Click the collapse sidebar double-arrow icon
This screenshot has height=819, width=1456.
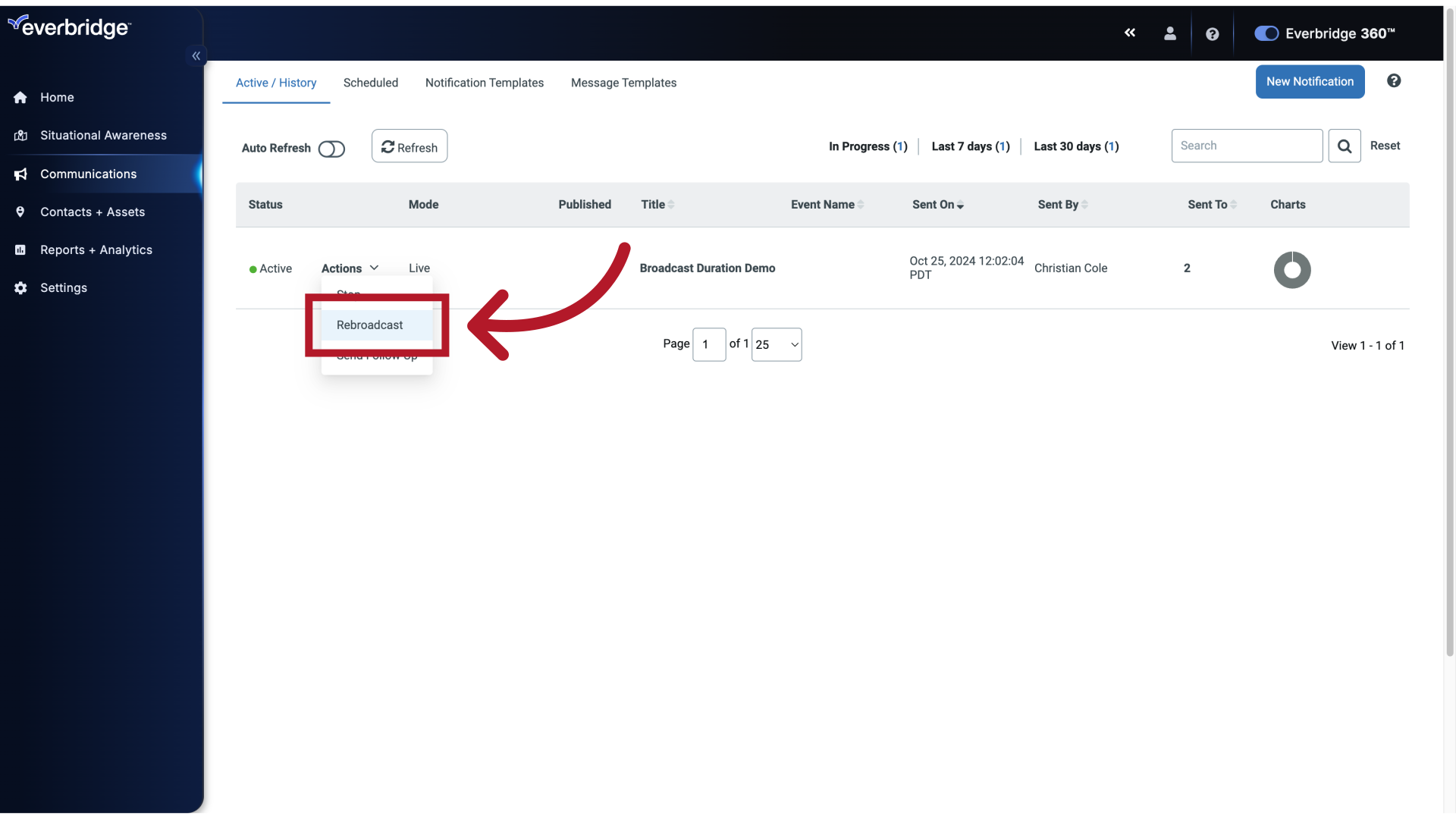[197, 56]
